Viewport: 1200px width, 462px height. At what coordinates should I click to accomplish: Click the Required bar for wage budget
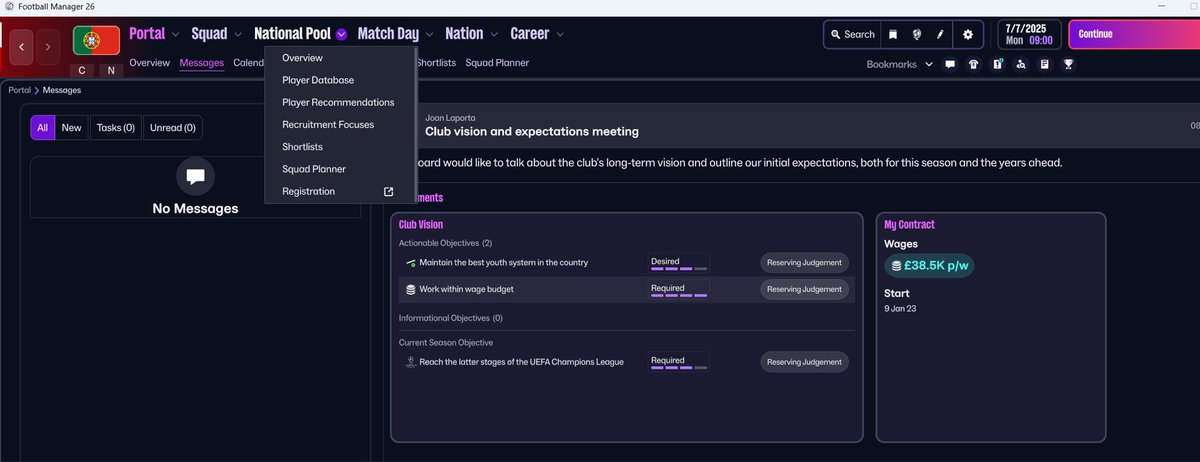click(679, 295)
